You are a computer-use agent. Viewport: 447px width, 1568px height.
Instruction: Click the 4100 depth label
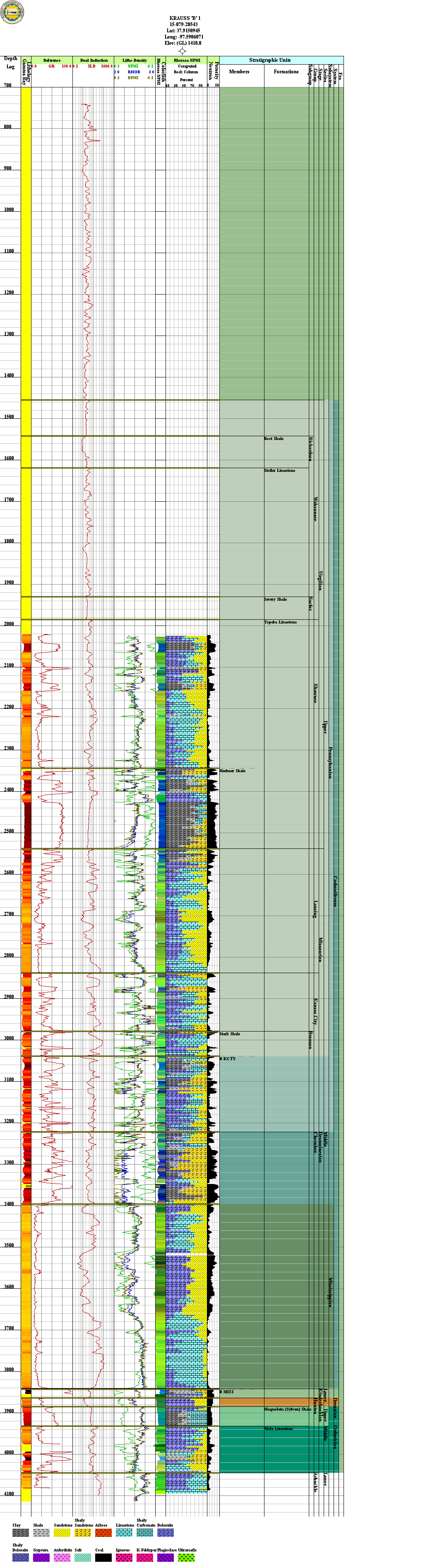point(9,1494)
